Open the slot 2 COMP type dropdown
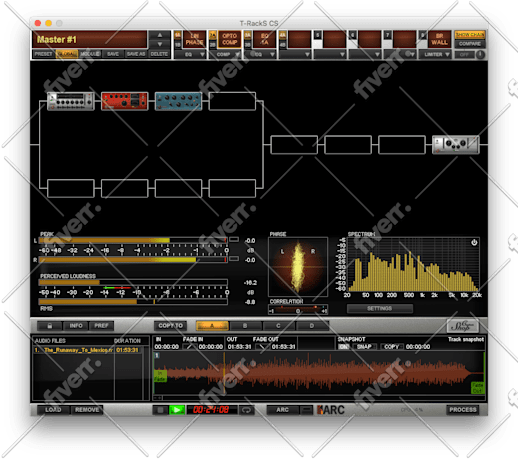This screenshot has height=459, width=518. pos(225,54)
